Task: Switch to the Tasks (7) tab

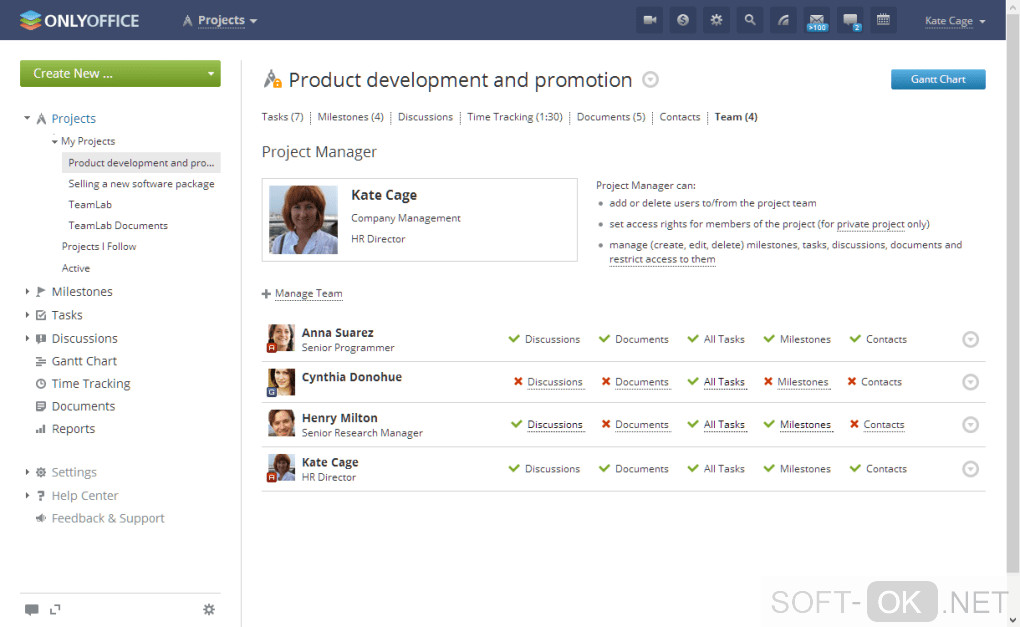Action: coord(282,117)
